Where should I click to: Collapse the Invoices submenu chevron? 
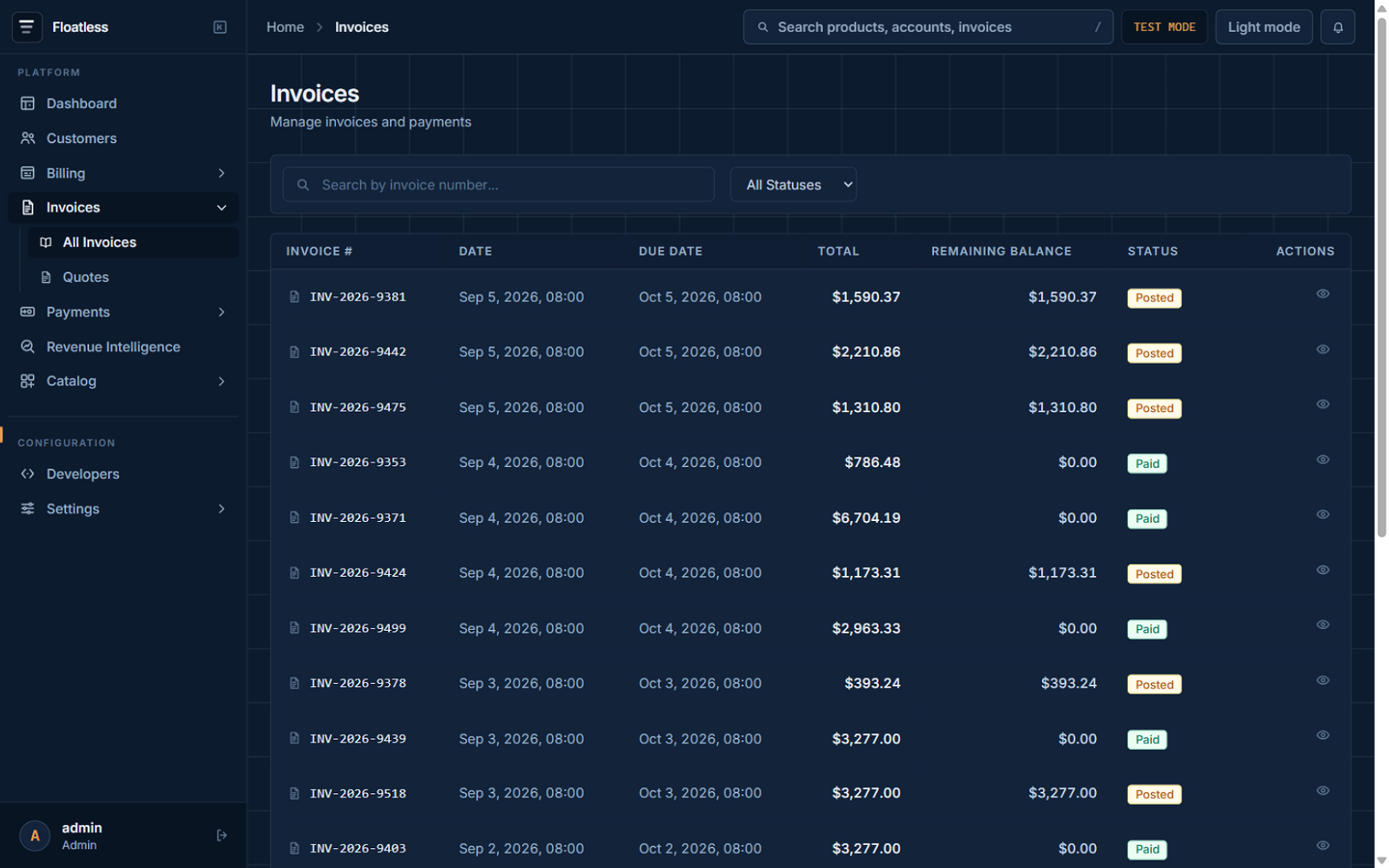(x=221, y=208)
